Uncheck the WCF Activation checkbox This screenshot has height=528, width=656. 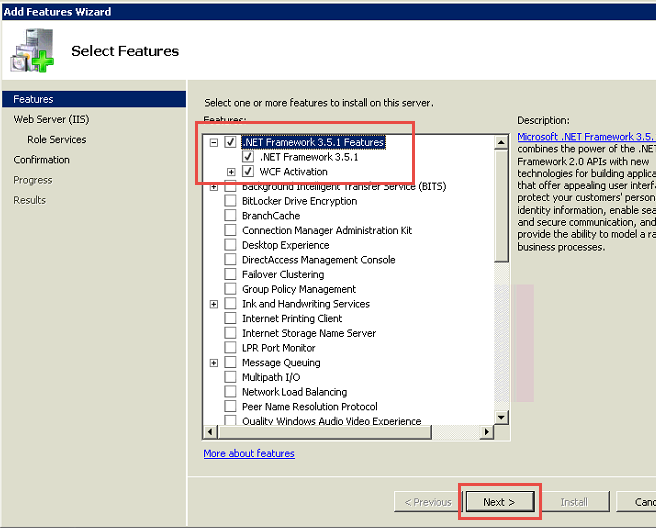[x=248, y=172]
